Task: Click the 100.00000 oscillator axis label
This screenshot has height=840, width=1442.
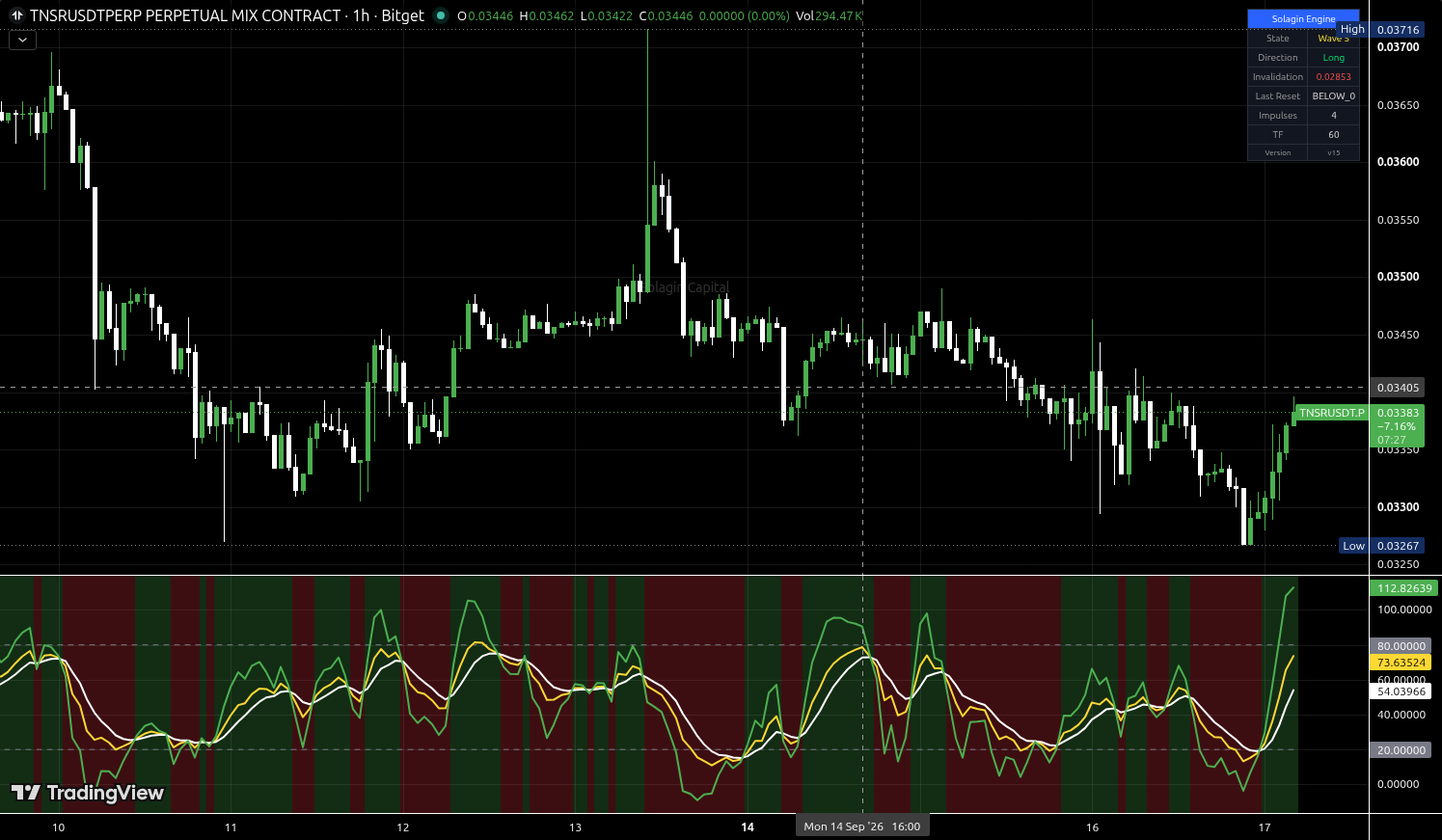Action: (1404, 610)
